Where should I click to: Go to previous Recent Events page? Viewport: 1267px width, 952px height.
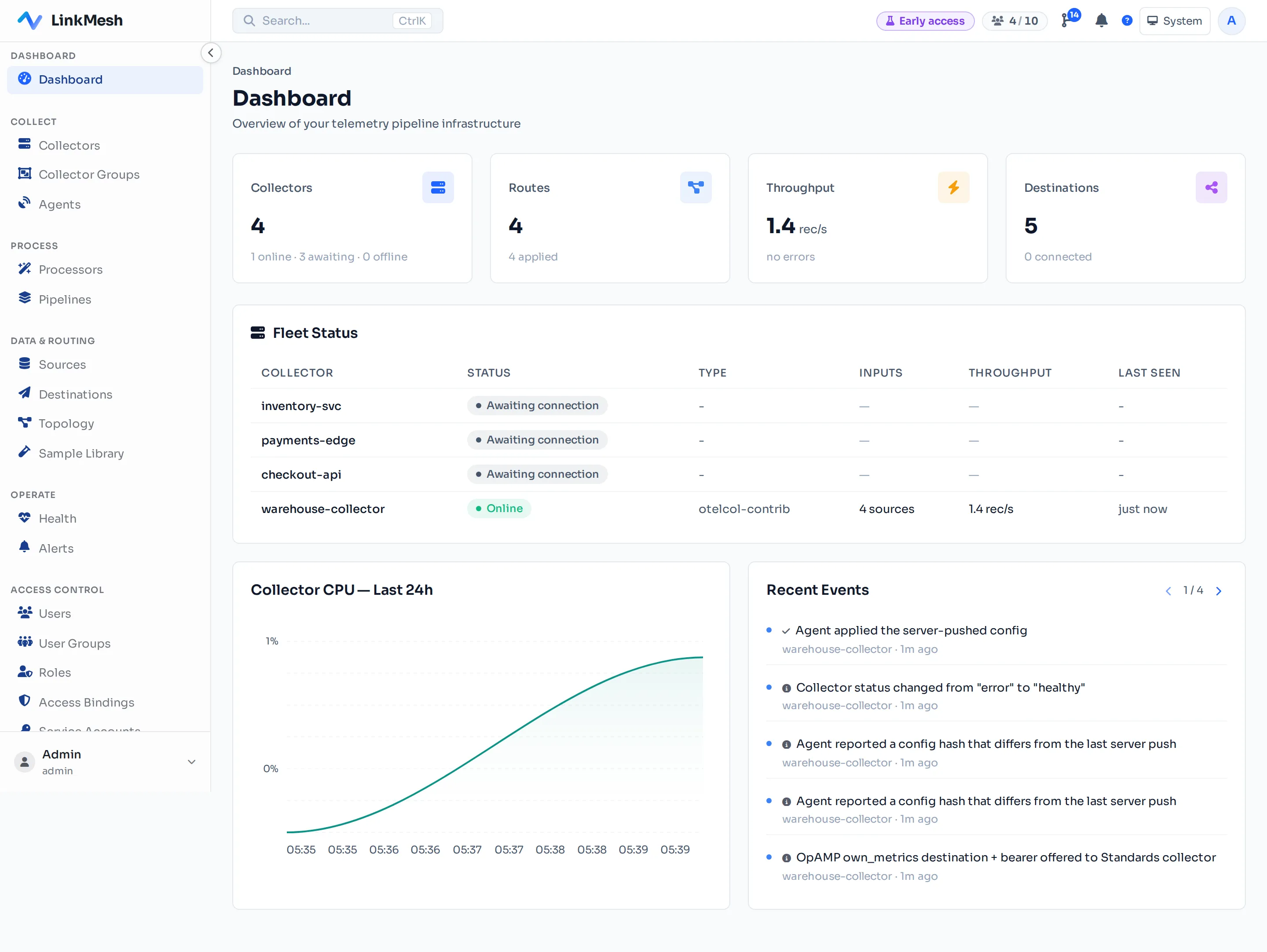(1168, 591)
